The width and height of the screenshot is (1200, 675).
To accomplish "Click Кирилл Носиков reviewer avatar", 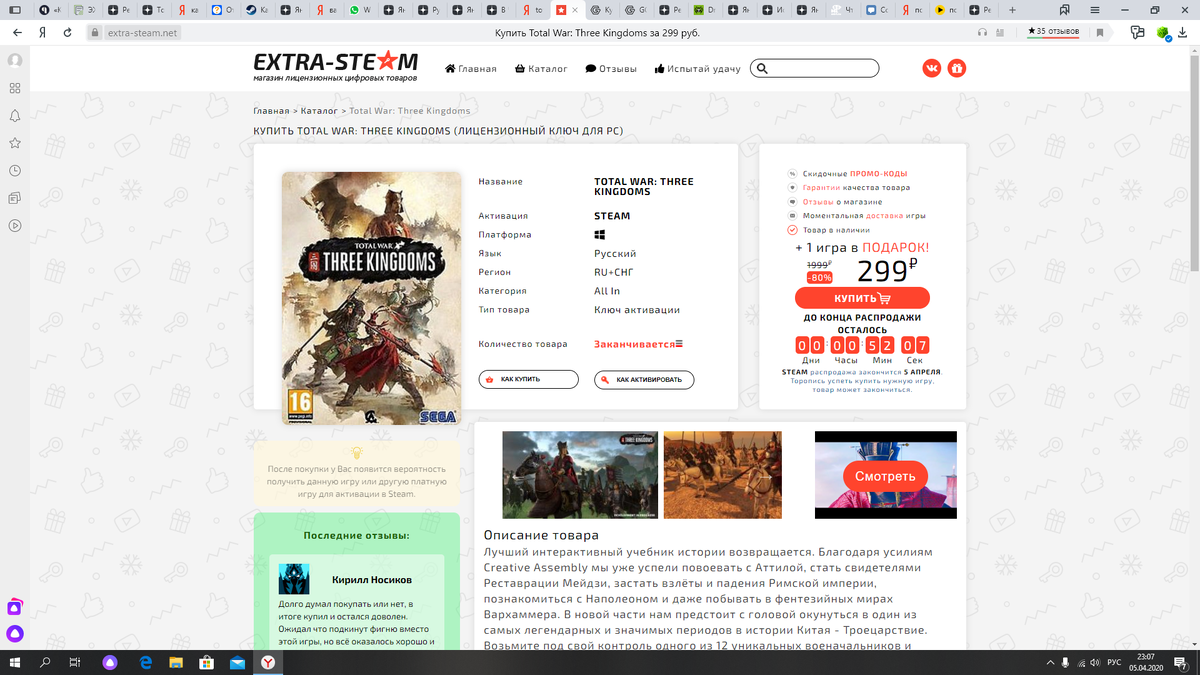I will tap(295, 580).
